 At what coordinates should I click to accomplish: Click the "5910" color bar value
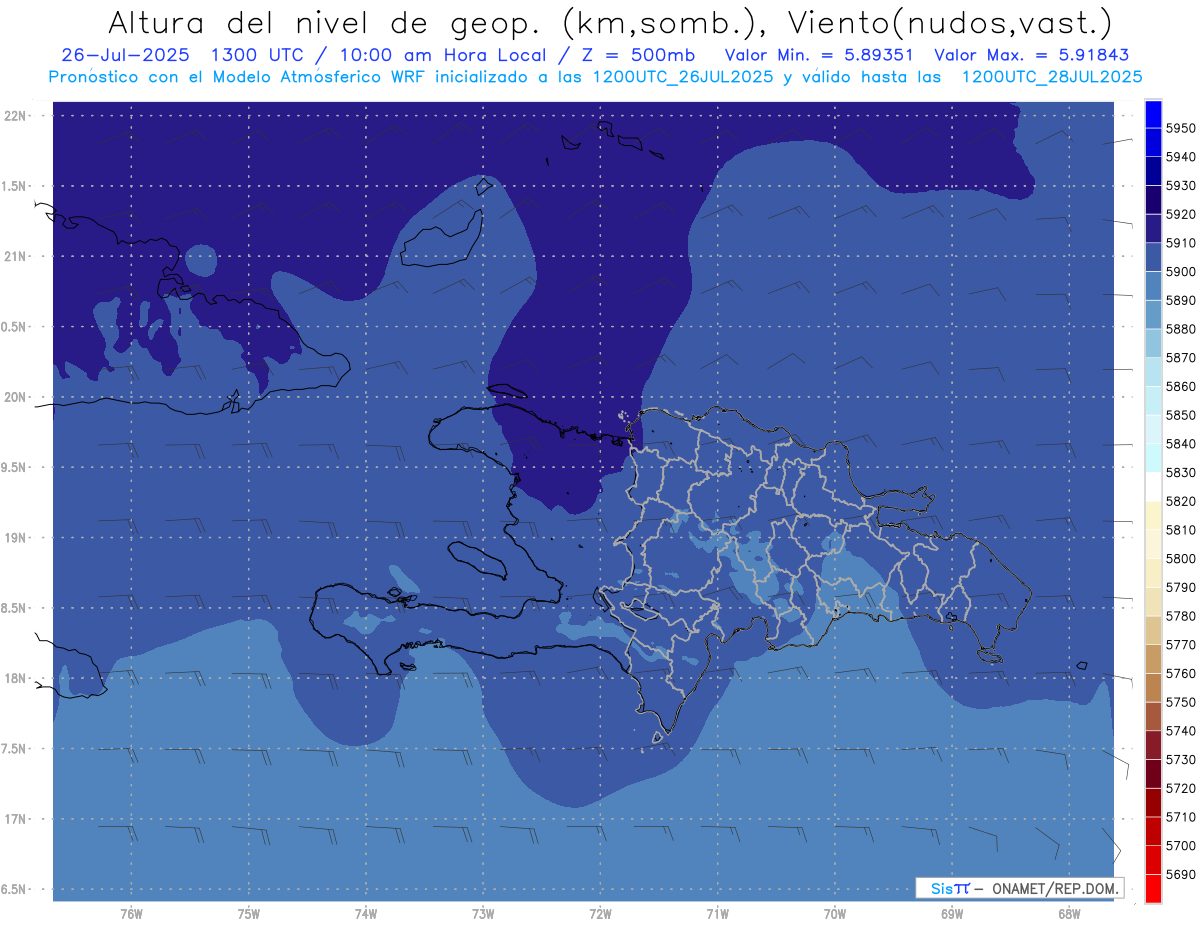click(x=1180, y=243)
